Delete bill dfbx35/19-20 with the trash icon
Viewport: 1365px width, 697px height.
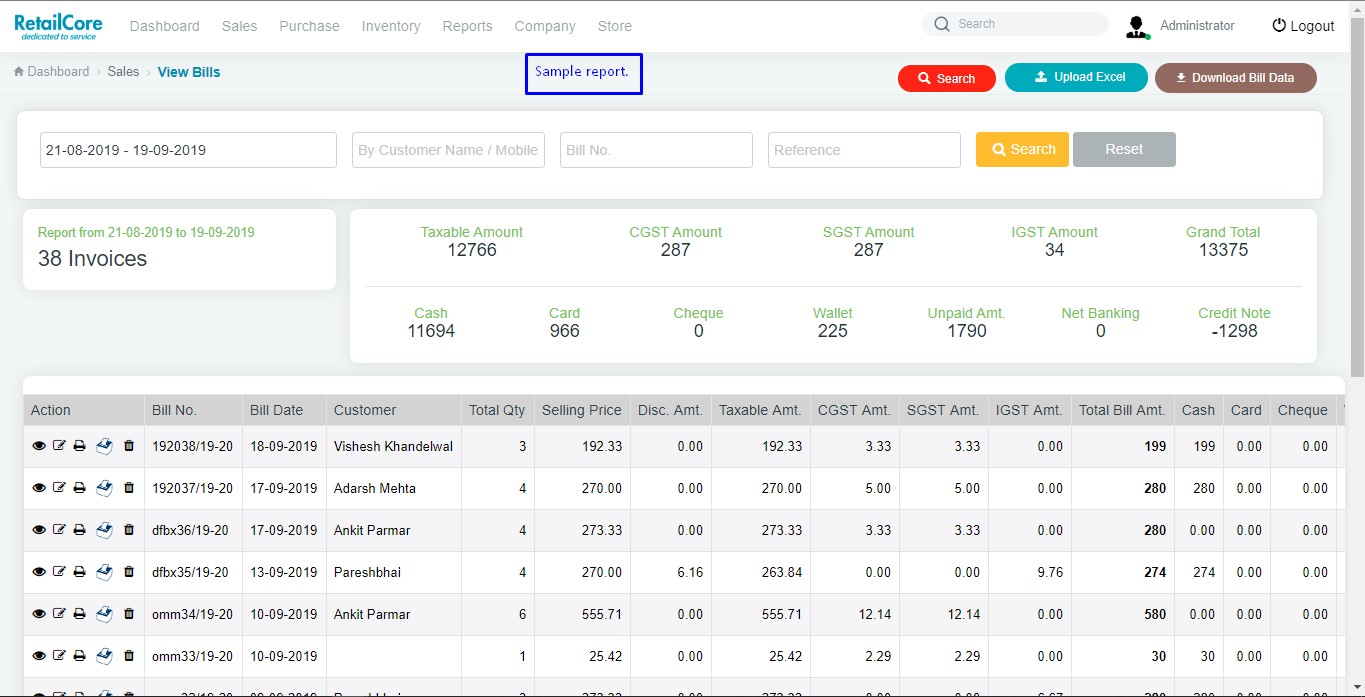(x=129, y=572)
